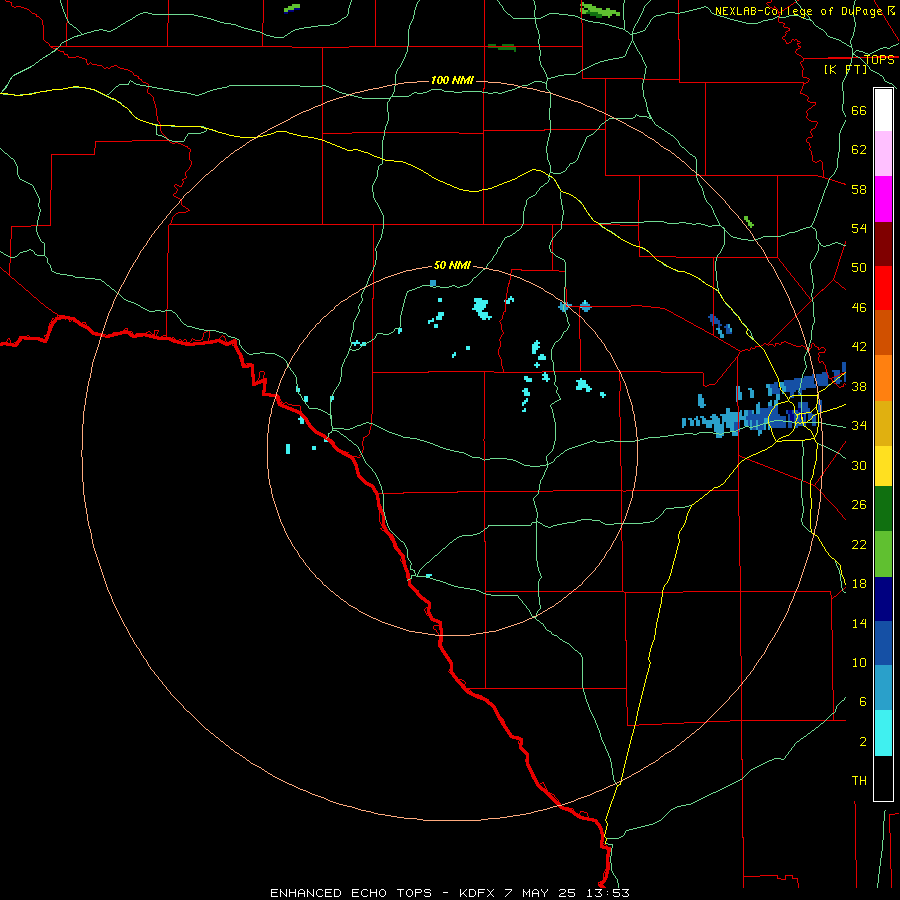Select the bright red 50 kft swatch
Image resolution: width=900 pixels, height=900 pixels.
(883, 288)
